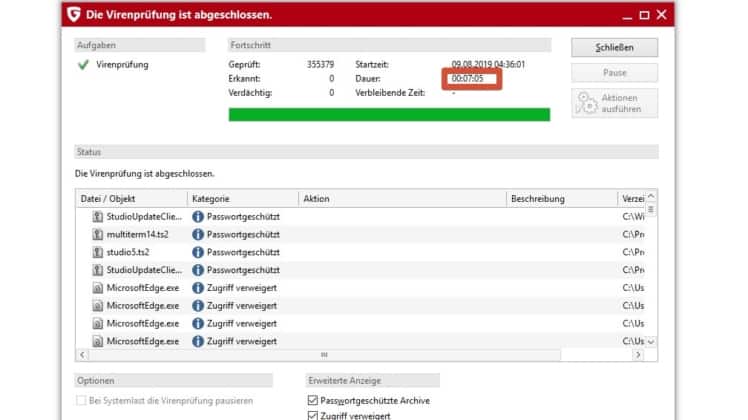Click the Aktionen ausführen button

point(614,103)
